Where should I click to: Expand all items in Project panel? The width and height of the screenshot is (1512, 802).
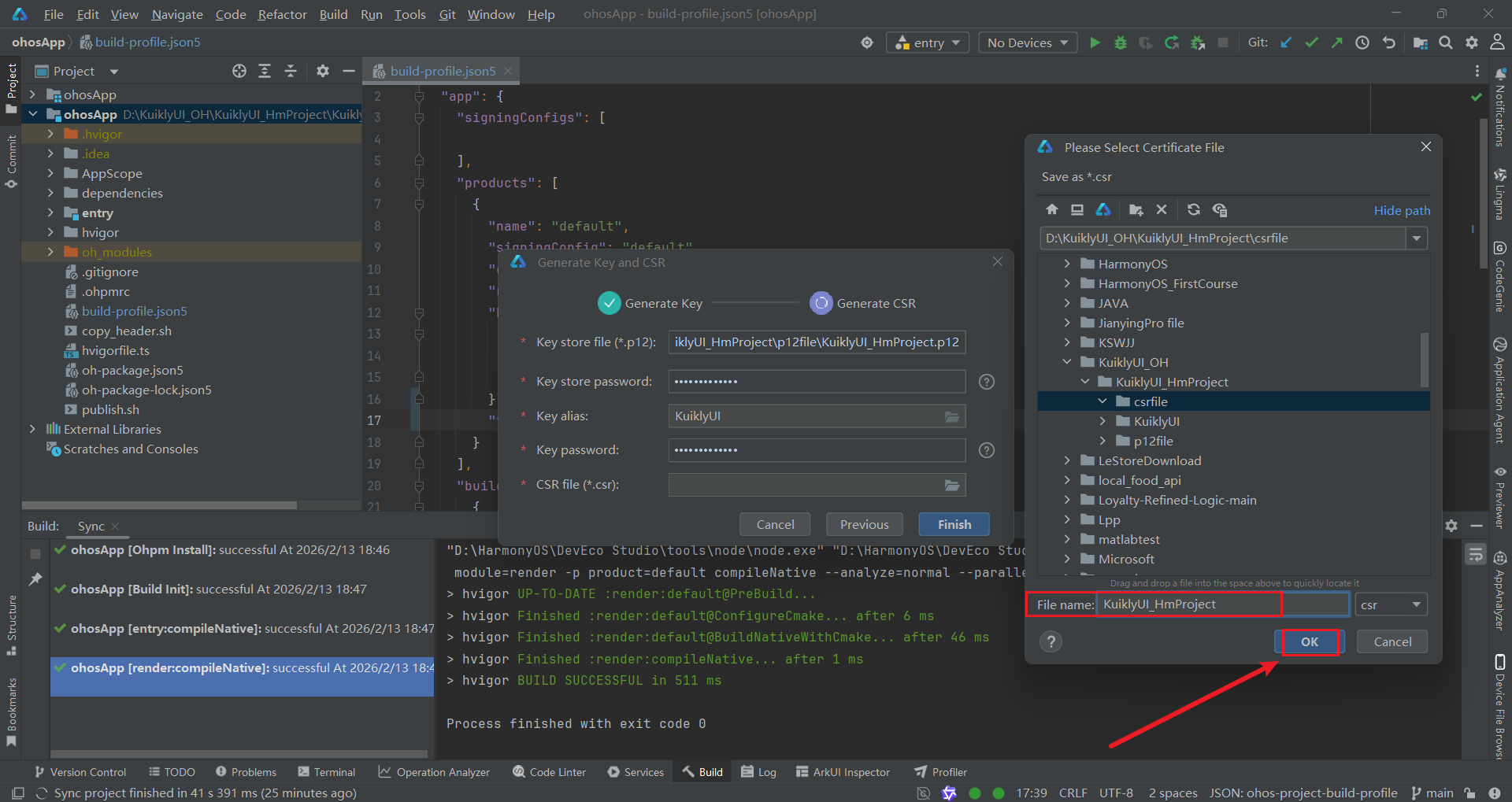coord(265,71)
